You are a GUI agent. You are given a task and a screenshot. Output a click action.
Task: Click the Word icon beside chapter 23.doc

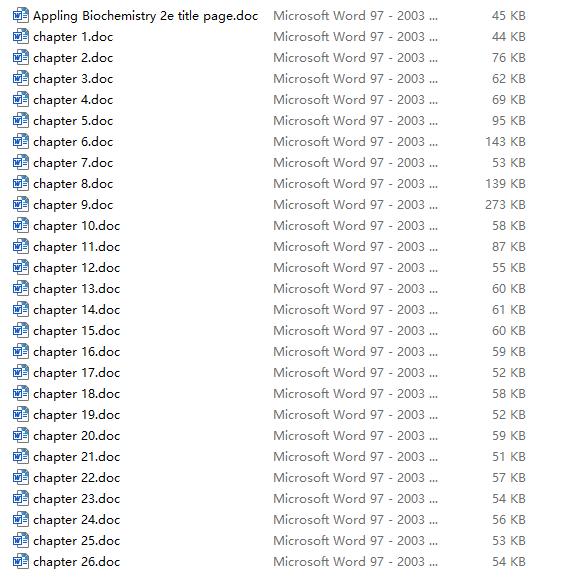21,498
